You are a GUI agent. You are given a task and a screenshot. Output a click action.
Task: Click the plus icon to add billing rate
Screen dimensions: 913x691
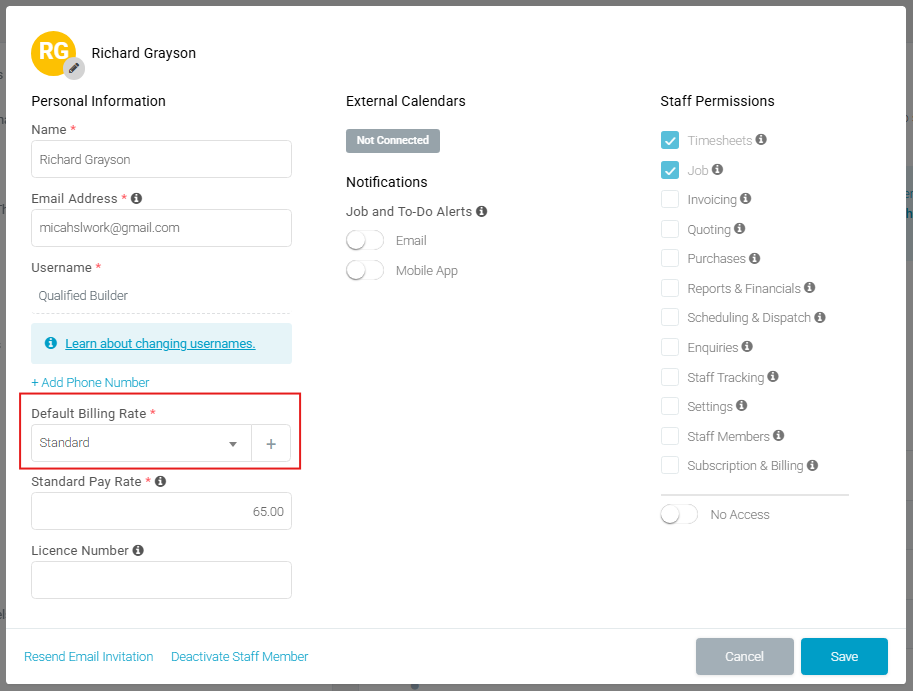click(271, 443)
